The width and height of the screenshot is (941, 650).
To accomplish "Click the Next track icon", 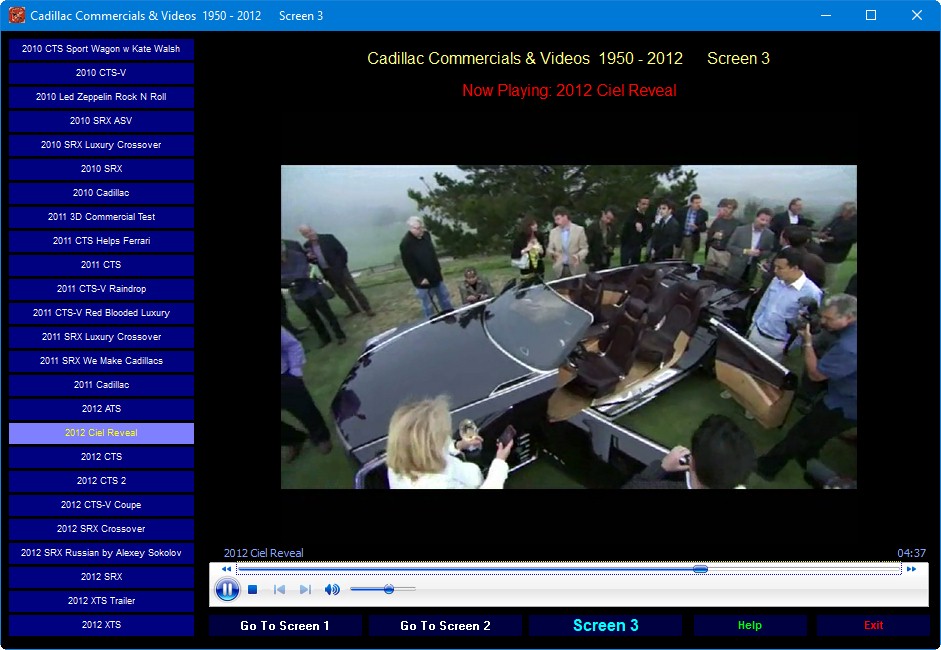I will click(x=305, y=590).
